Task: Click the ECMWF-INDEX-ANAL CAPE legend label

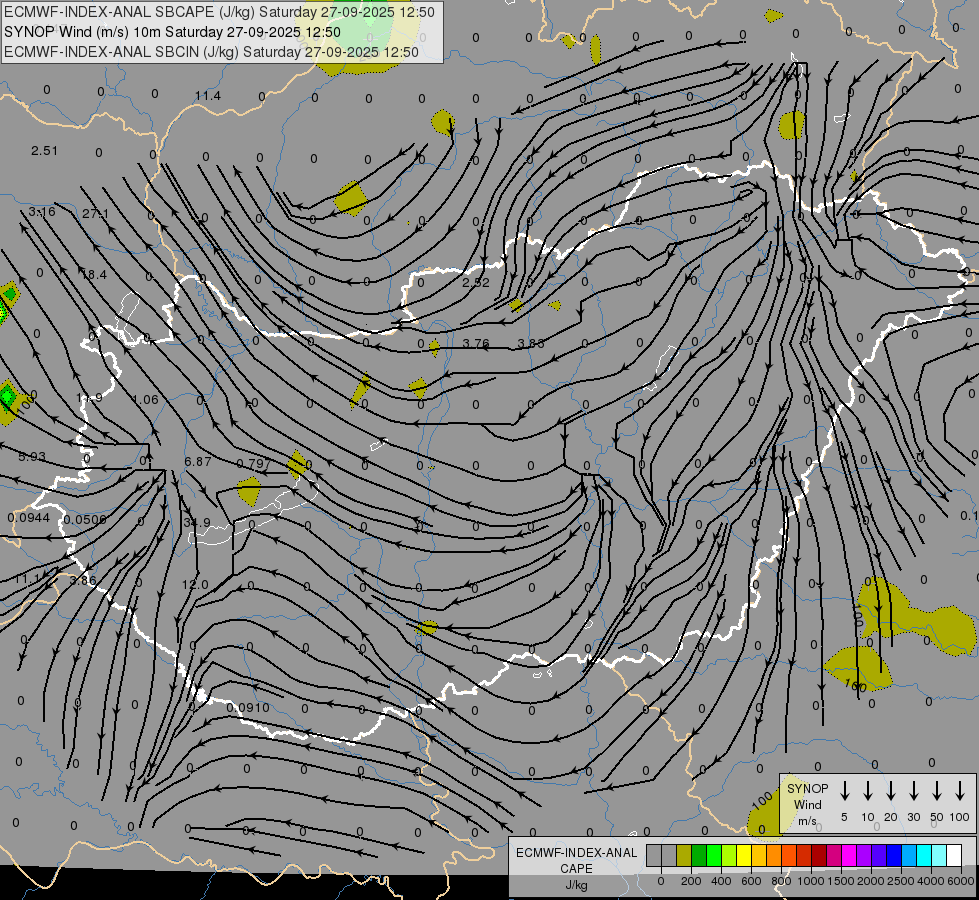Action: [576, 868]
